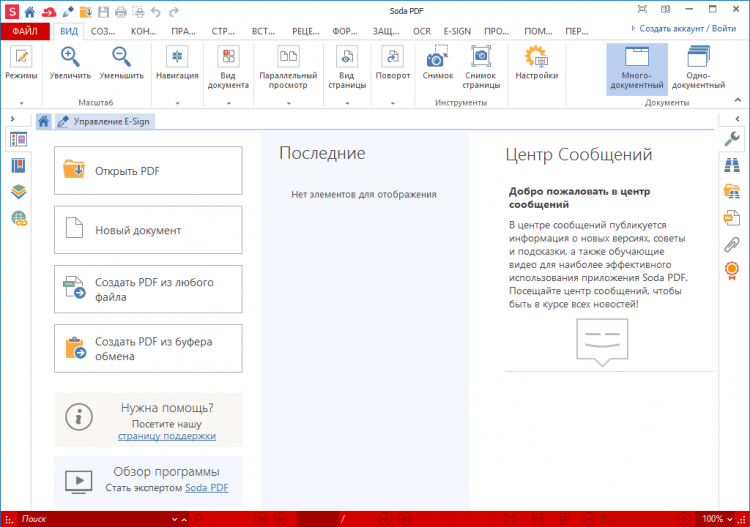Screen dimensions: 750x527
Task: Select Одно-документный mode
Action: click(698, 69)
